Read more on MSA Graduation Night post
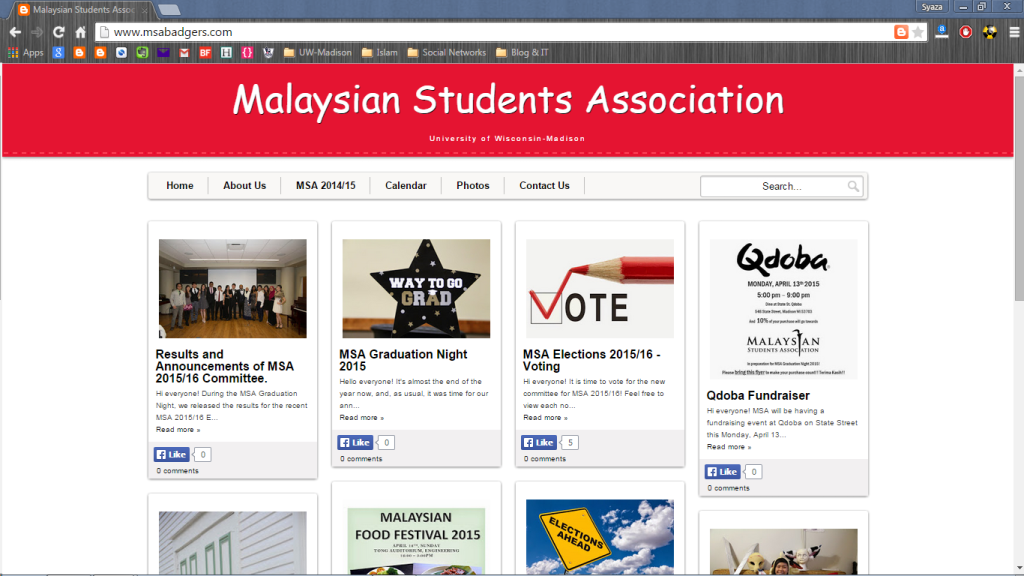This screenshot has width=1024, height=576. tap(361, 418)
